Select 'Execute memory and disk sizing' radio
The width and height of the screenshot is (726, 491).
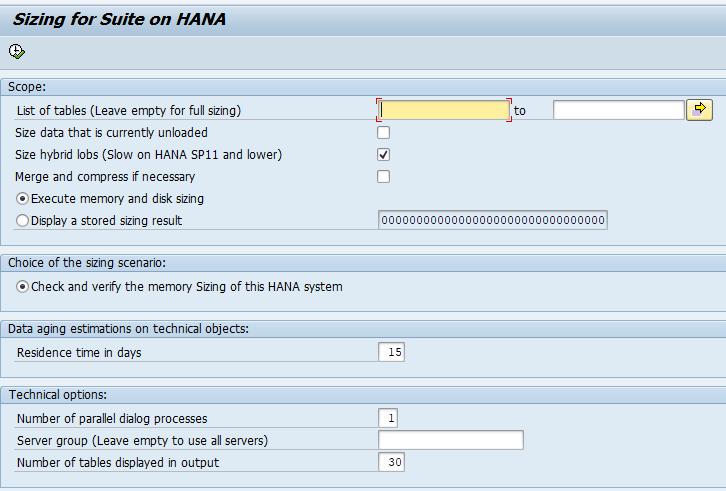coord(23,198)
